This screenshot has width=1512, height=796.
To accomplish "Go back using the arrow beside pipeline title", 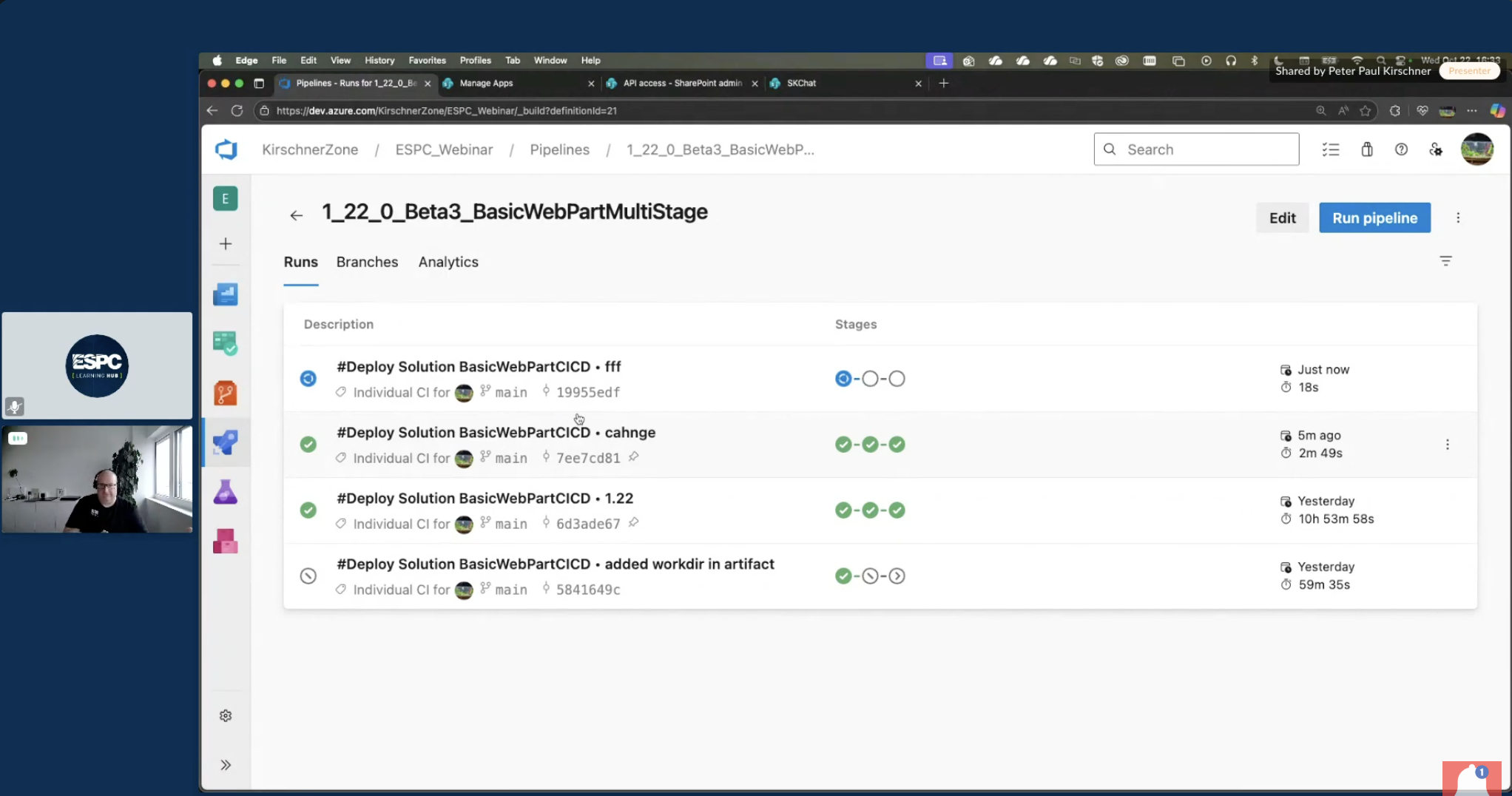I will (296, 215).
